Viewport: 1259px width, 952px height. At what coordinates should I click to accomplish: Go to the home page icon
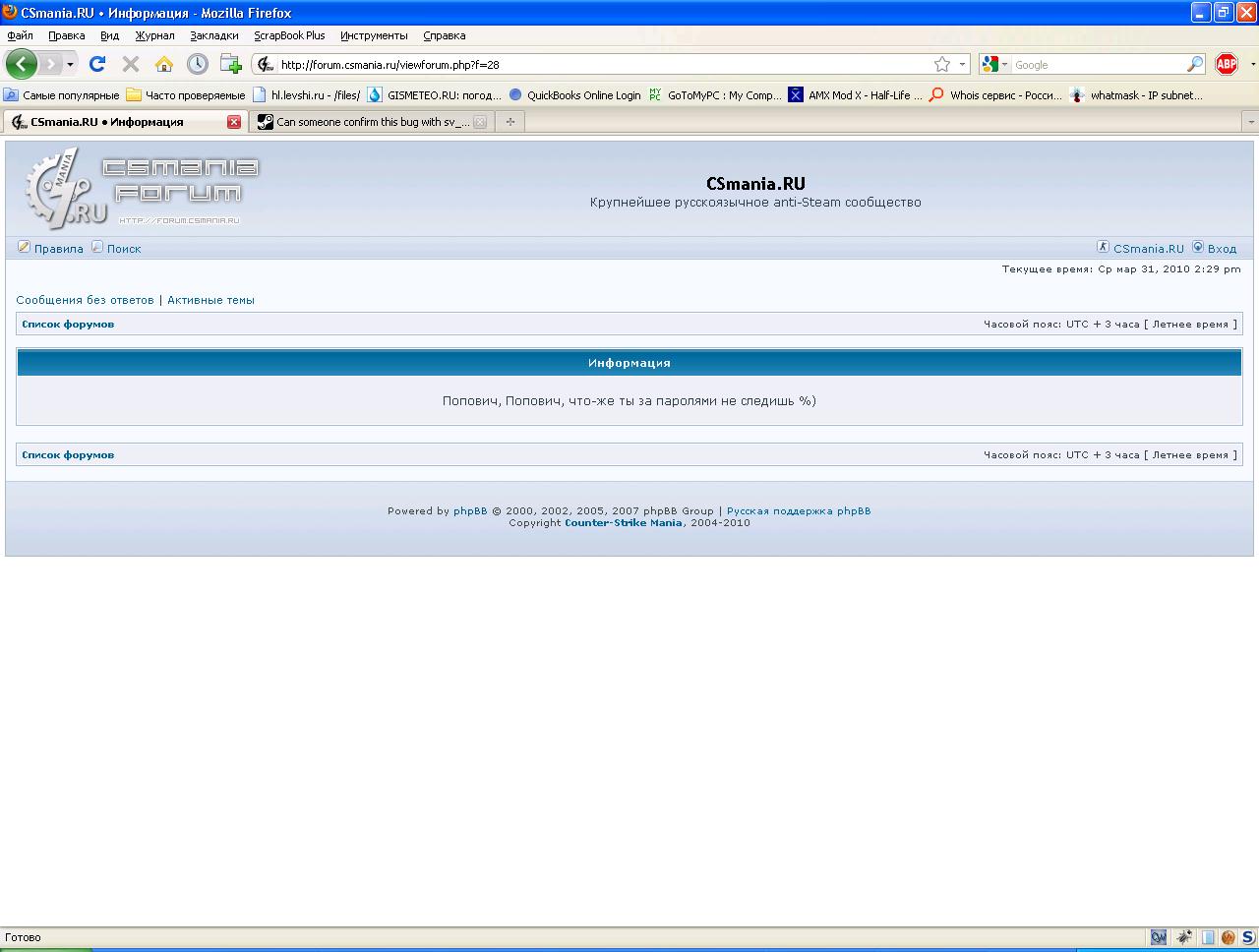[x=164, y=64]
